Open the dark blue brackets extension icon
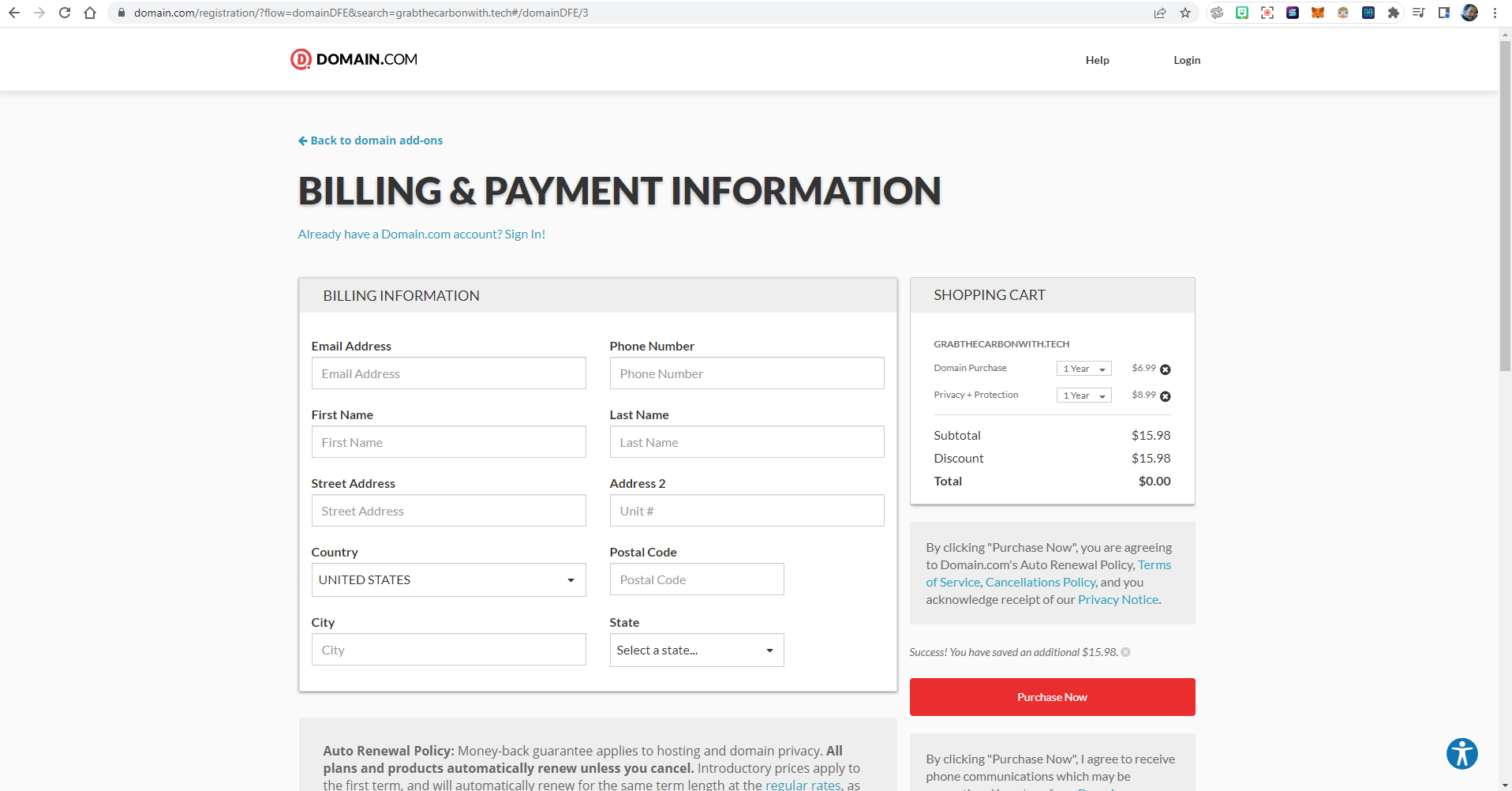 pos(1368,13)
